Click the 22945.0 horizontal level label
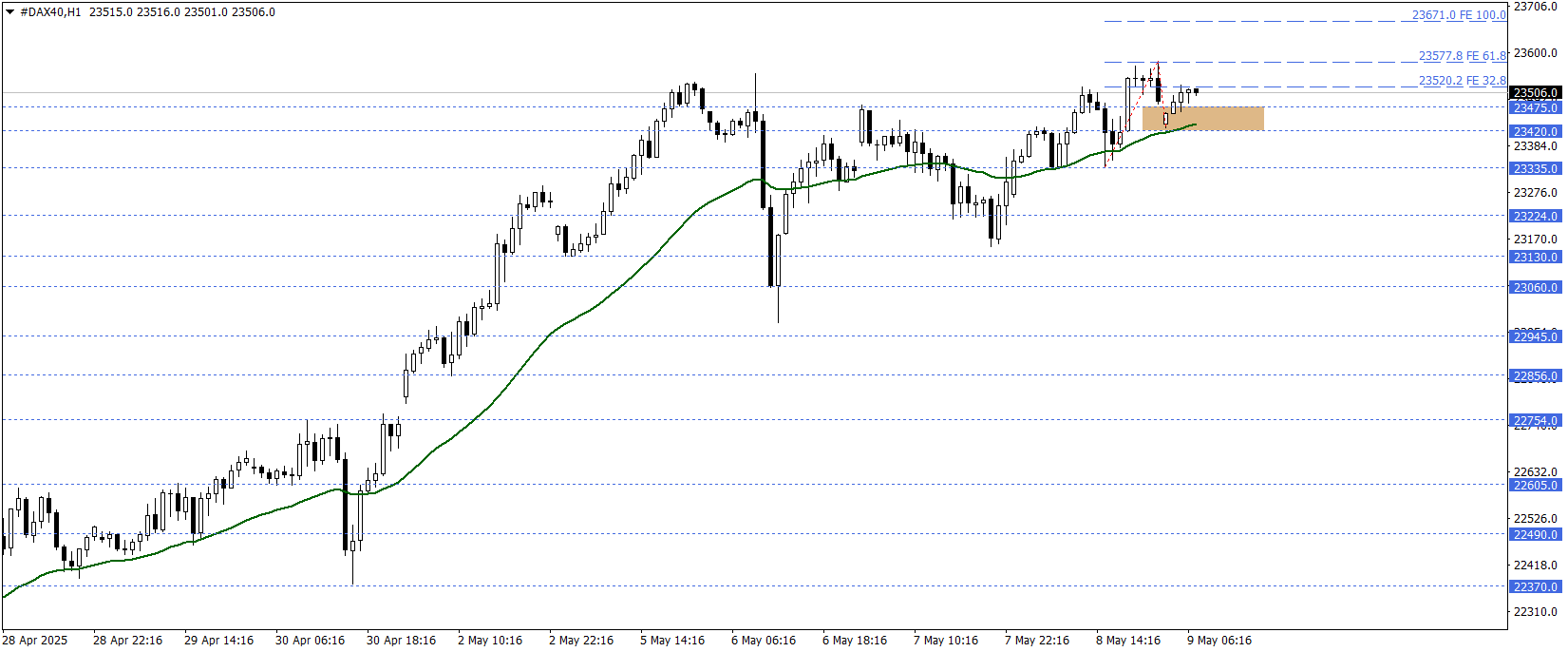The width and height of the screenshot is (1568, 652). [x=1535, y=336]
